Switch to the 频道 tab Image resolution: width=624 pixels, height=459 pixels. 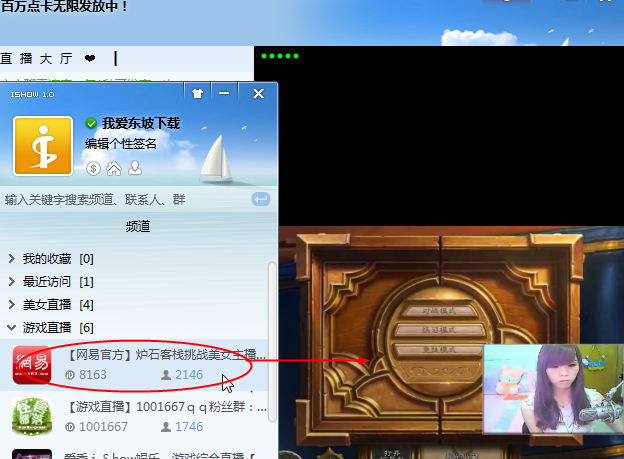tap(138, 227)
